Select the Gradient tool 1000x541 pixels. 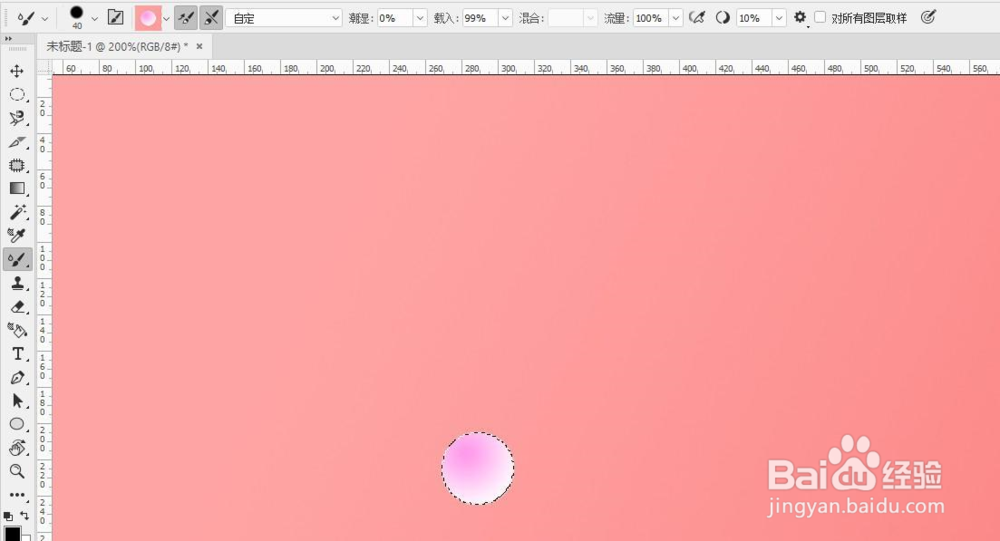tap(17, 189)
